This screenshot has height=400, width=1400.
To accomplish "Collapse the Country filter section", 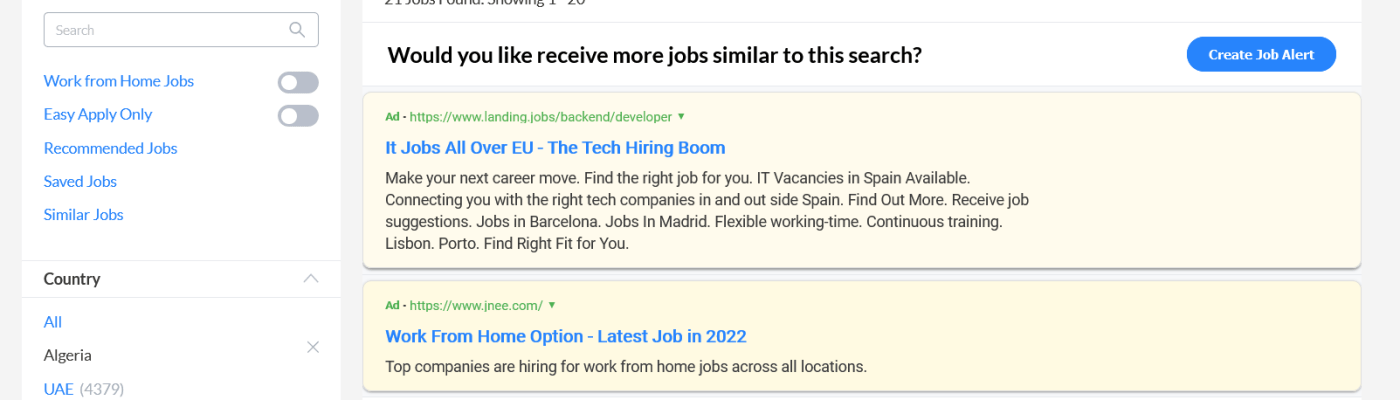I will pos(311,278).
